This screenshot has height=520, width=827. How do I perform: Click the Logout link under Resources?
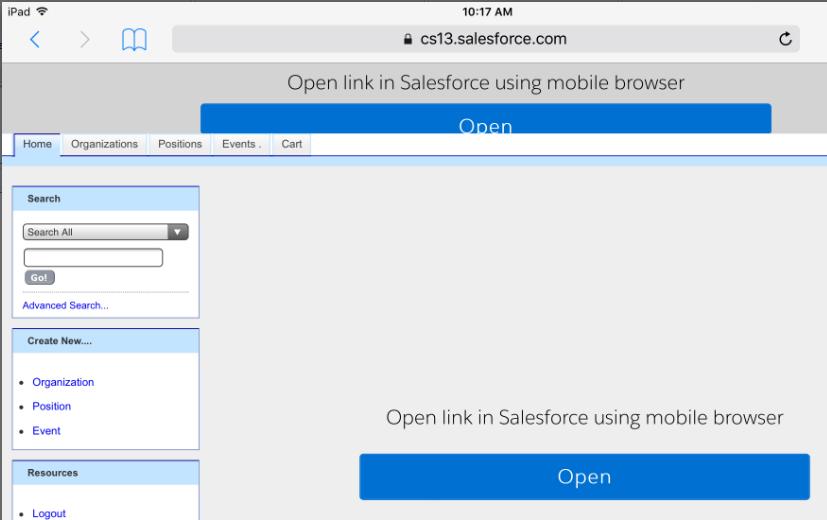[49, 513]
